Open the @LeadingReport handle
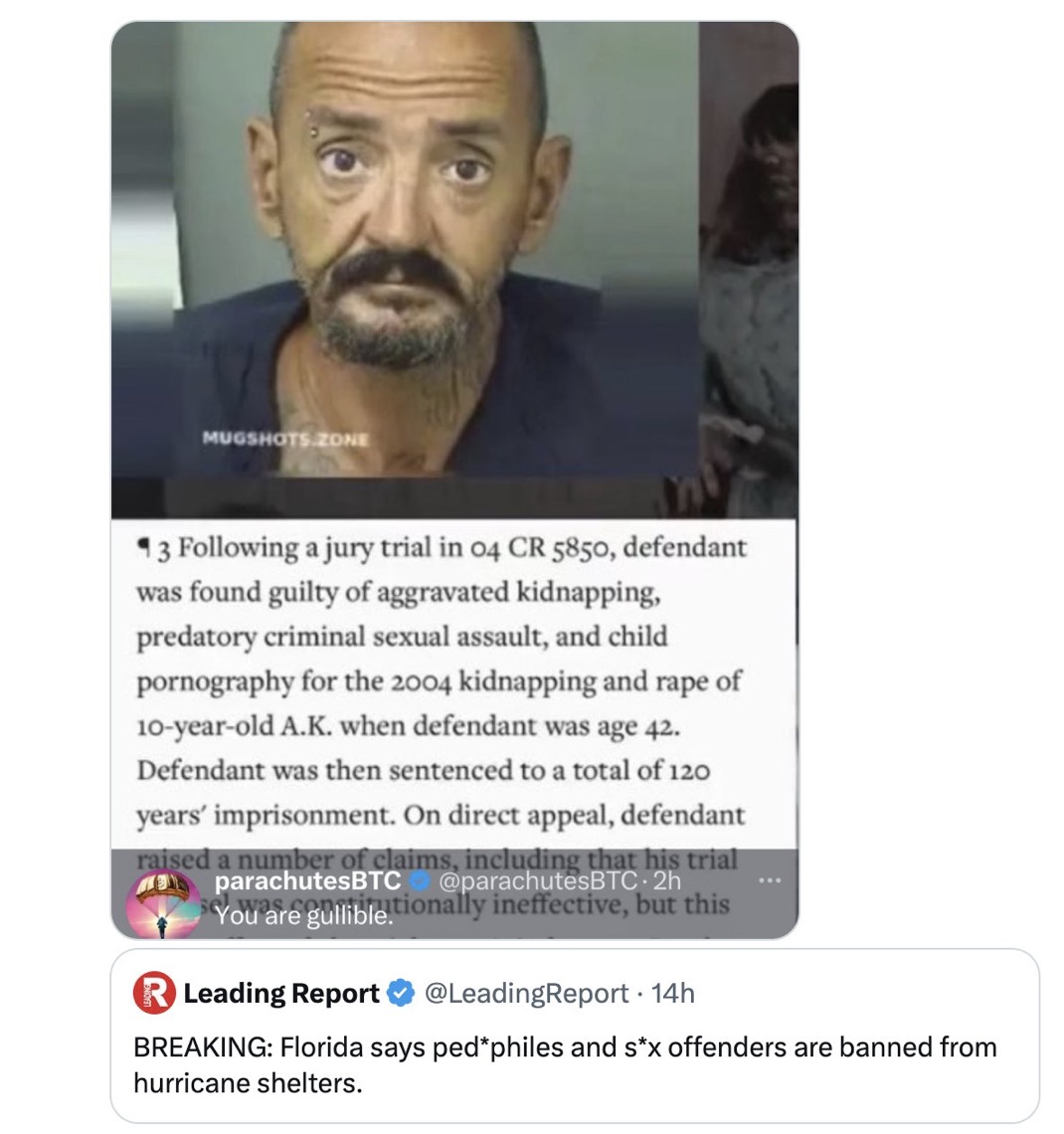The height and width of the screenshot is (1134, 1064). tap(526, 993)
